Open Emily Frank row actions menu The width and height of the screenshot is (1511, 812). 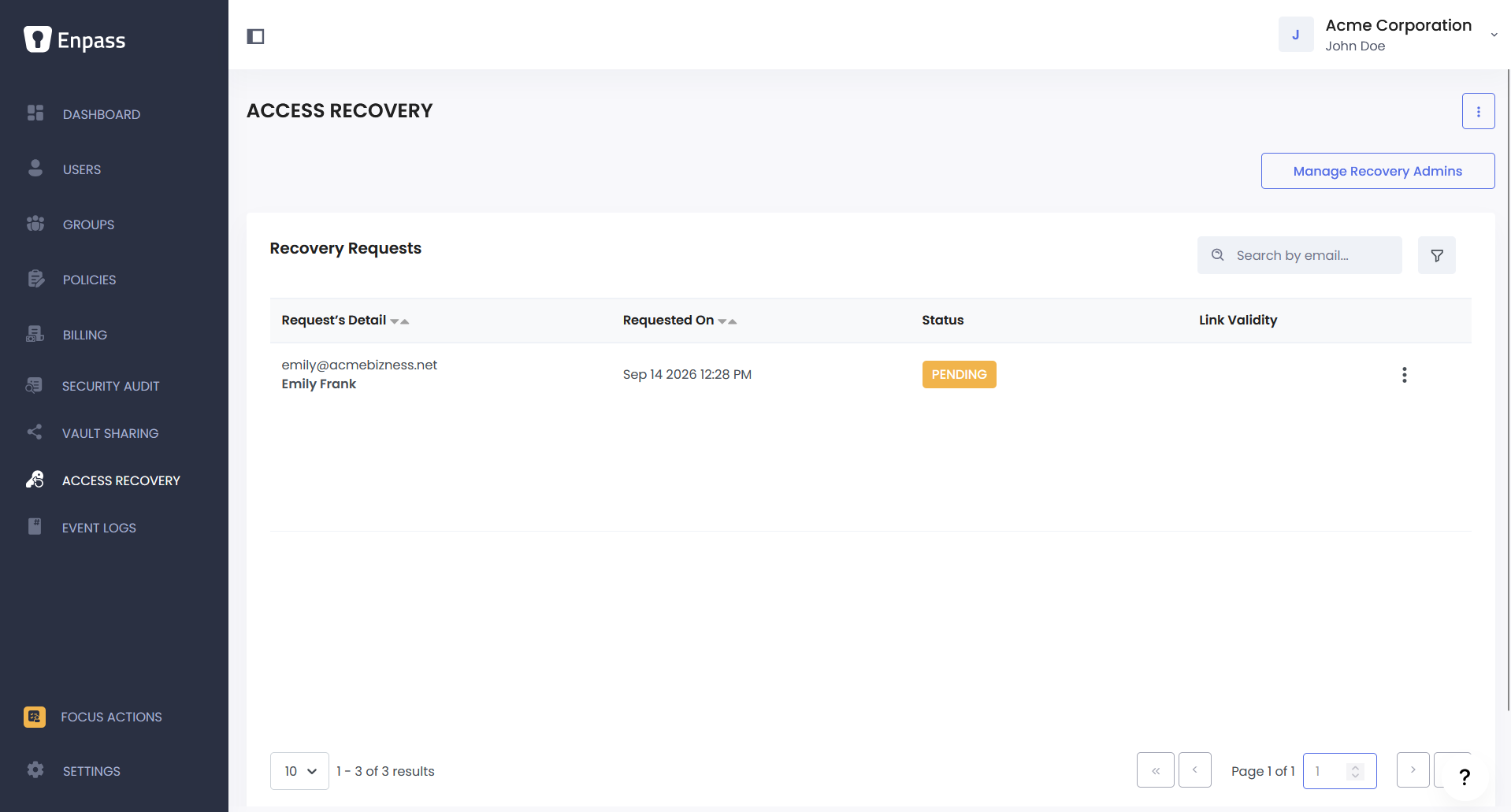click(x=1405, y=375)
